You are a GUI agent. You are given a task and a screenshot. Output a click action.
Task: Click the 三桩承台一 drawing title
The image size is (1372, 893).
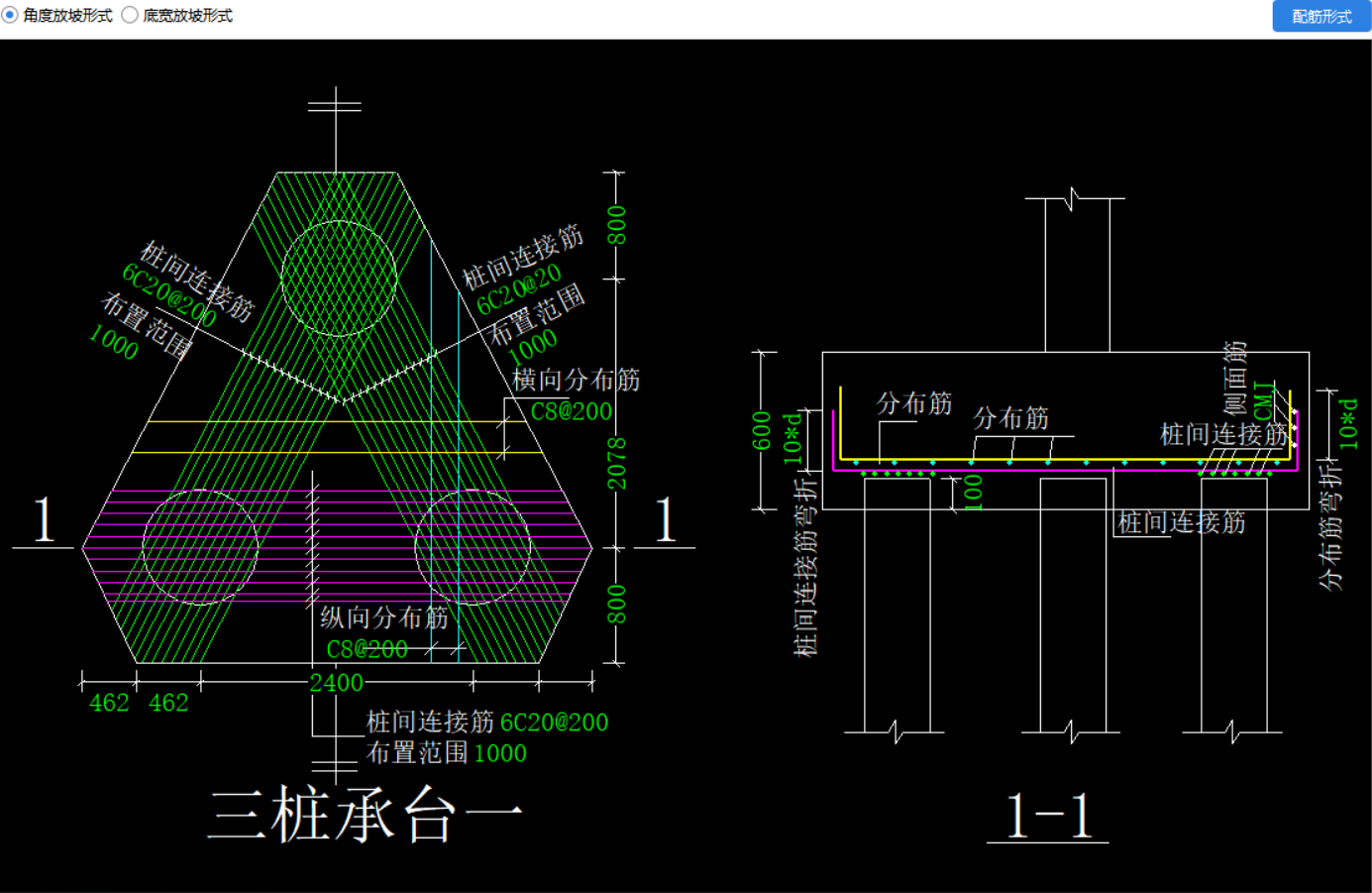(366, 815)
